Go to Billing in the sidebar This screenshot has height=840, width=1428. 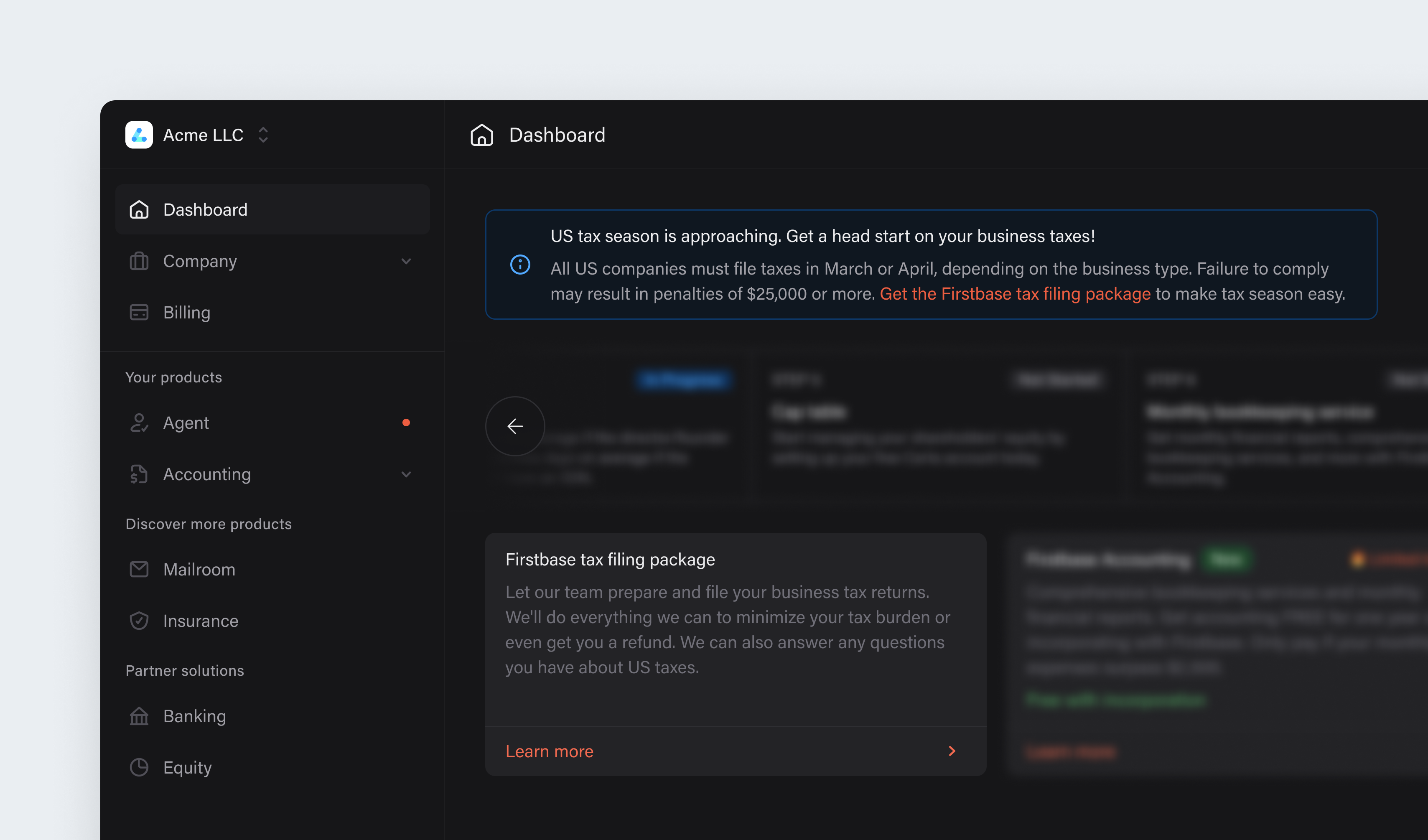tap(272, 312)
